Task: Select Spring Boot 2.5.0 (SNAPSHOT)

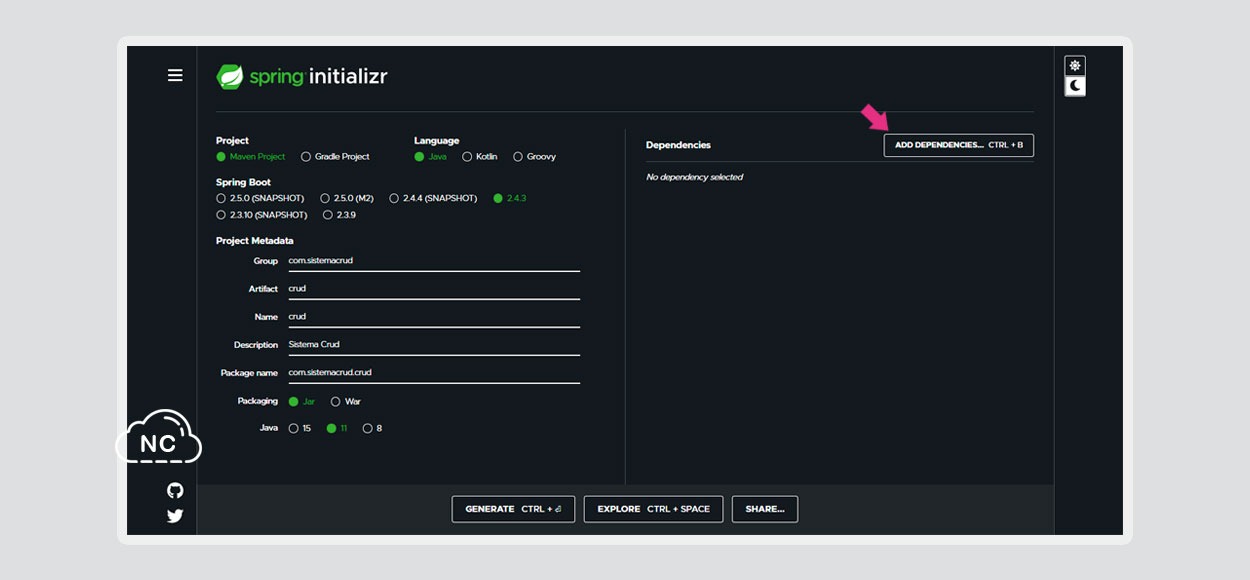Action: coord(260,198)
